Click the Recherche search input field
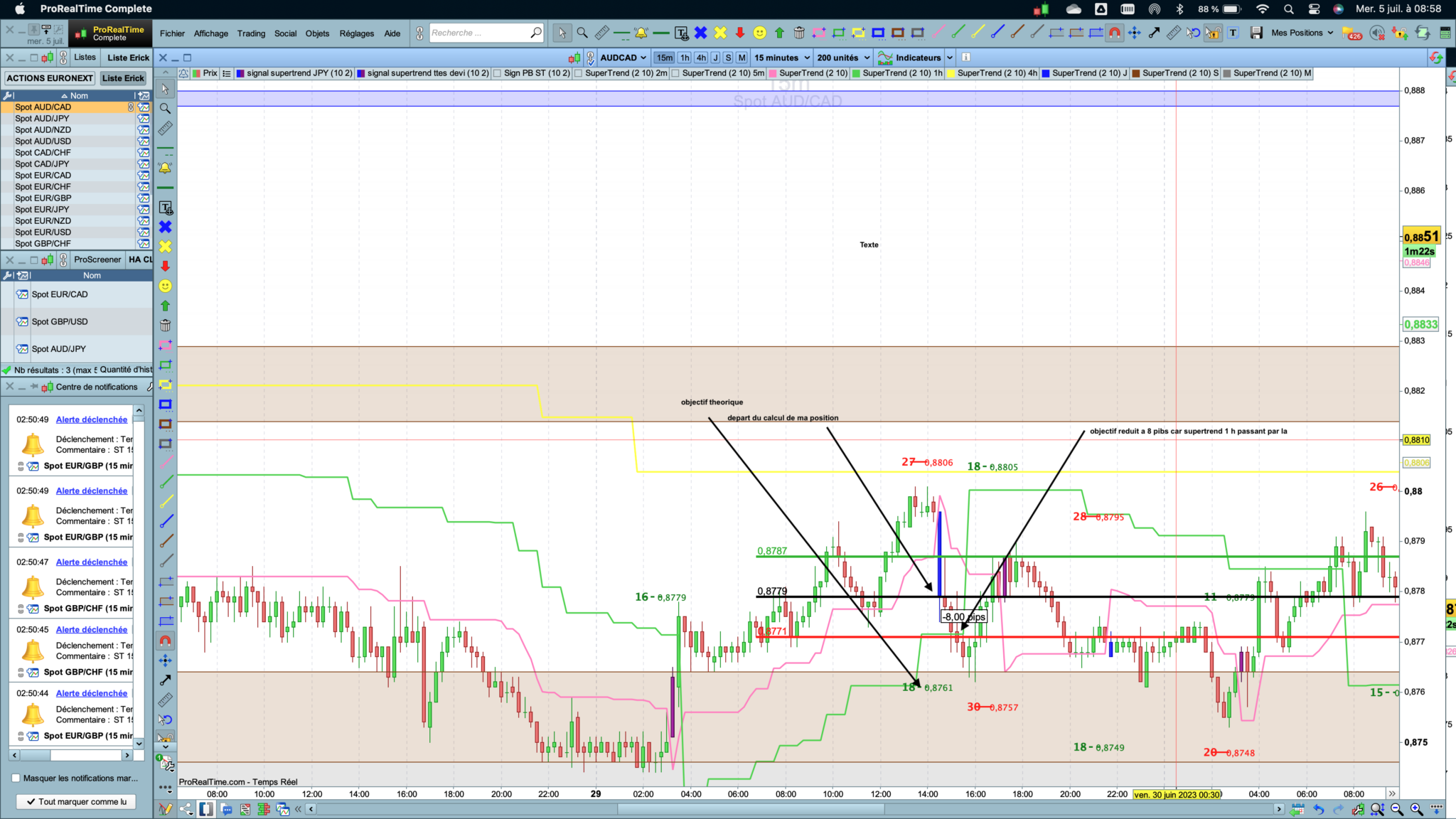Image resolution: width=1456 pixels, height=819 pixels. point(478,33)
